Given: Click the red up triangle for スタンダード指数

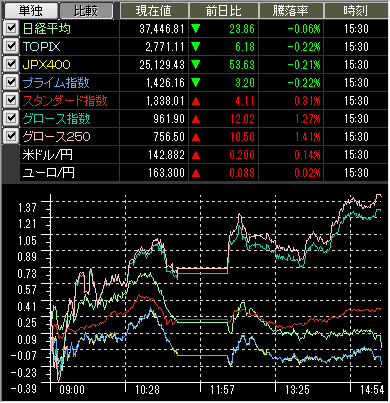Looking at the screenshot, I should 196,101.
